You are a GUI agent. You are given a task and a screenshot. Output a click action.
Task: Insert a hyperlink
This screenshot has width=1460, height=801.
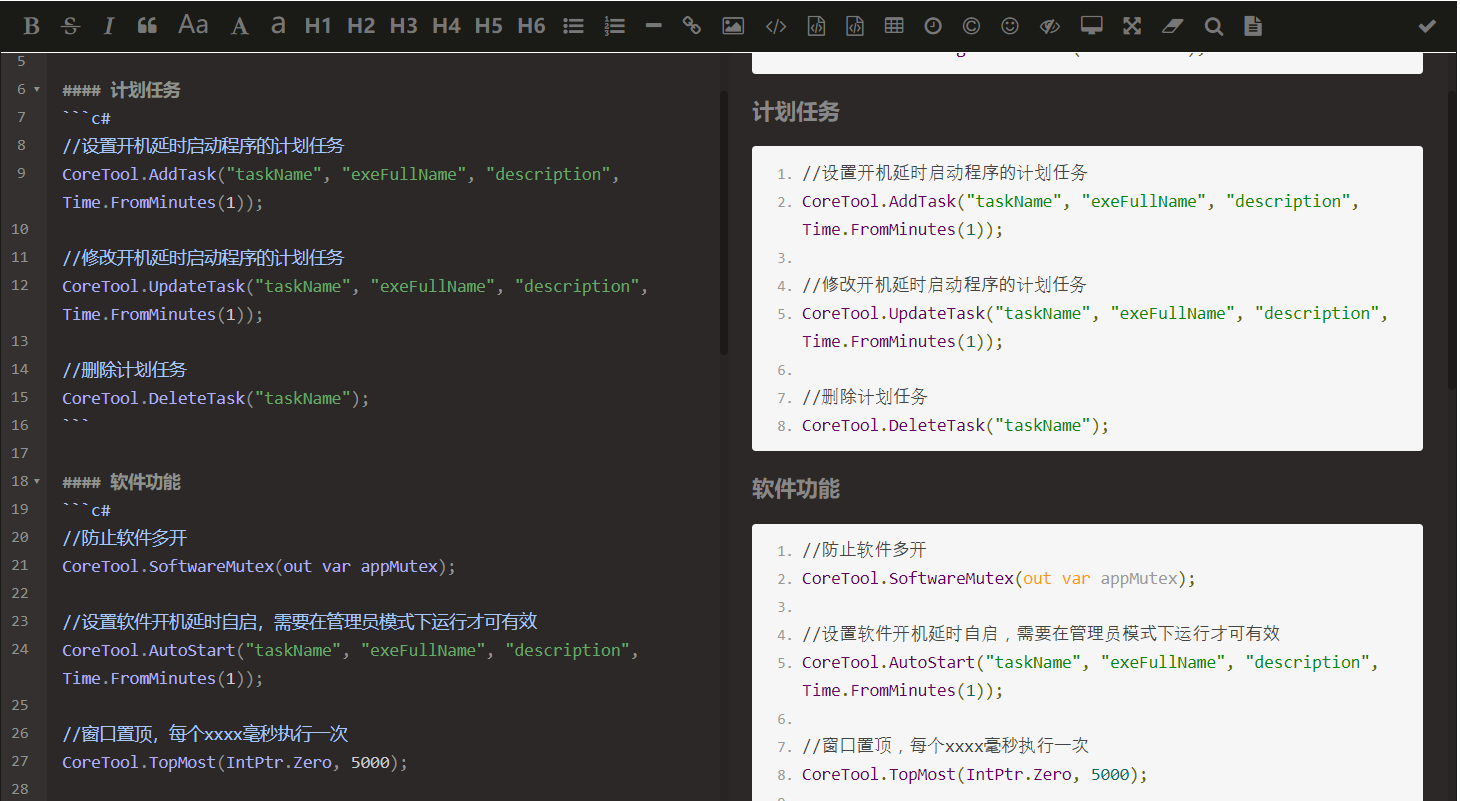point(692,25)
